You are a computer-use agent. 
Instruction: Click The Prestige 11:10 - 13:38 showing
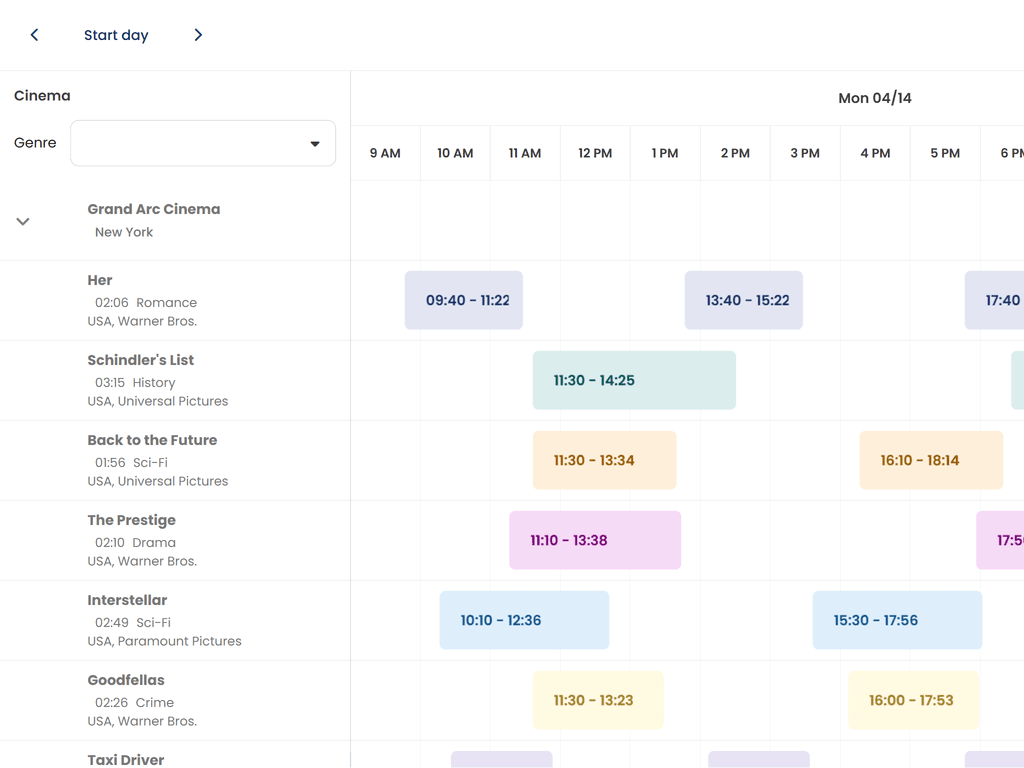point(595,540)
